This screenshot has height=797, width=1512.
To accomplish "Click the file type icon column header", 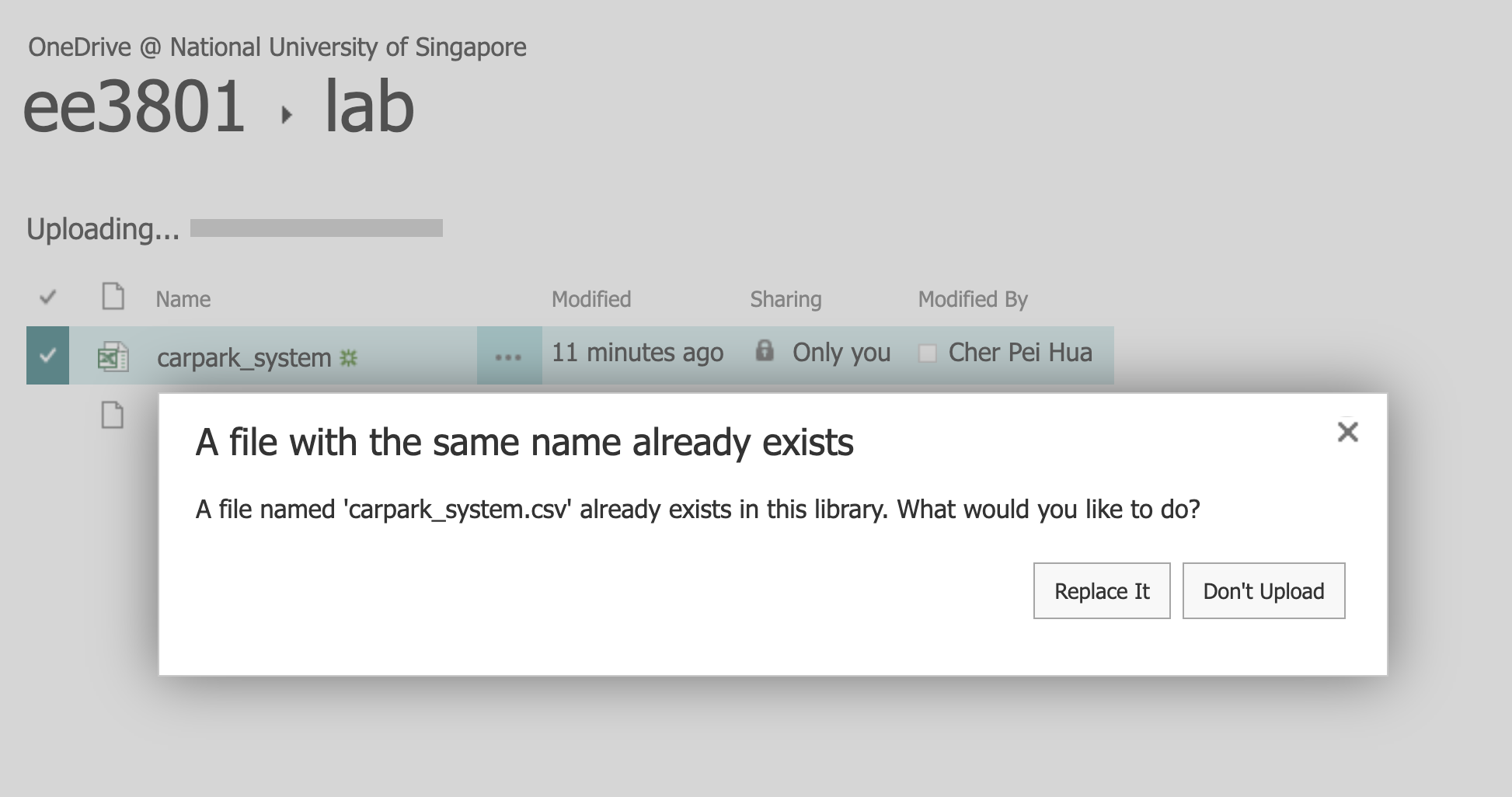I will tap(113, 297).
